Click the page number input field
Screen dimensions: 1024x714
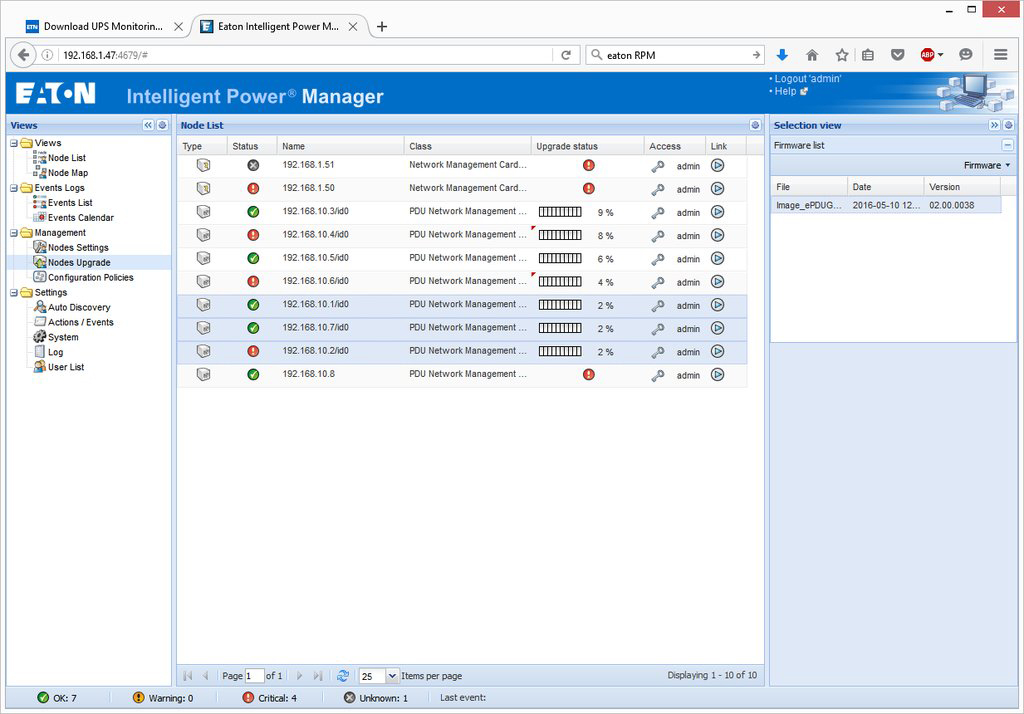pos(254,676)
